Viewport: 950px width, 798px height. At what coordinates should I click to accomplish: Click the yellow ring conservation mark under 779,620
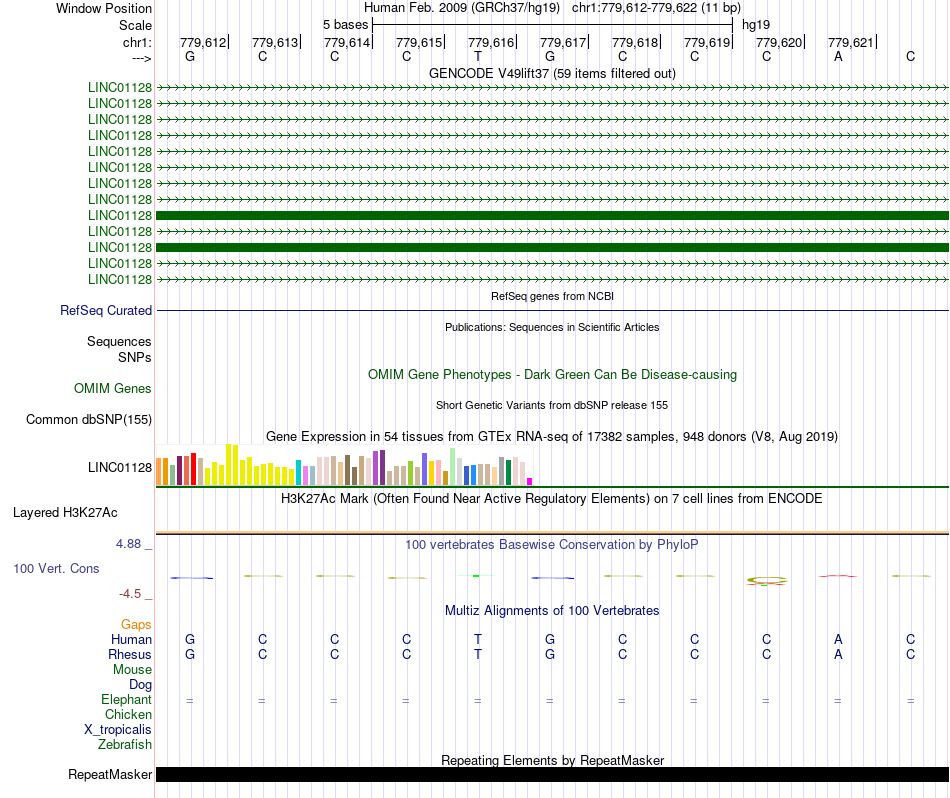[x=766, y=580]
